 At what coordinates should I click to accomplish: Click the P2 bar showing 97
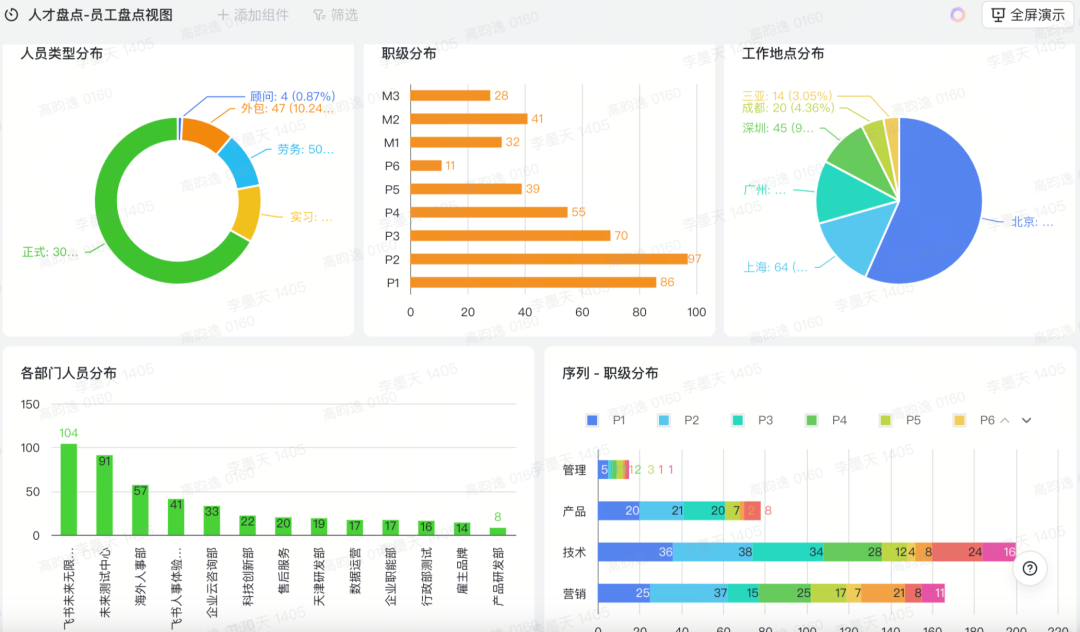coord(549,259)
